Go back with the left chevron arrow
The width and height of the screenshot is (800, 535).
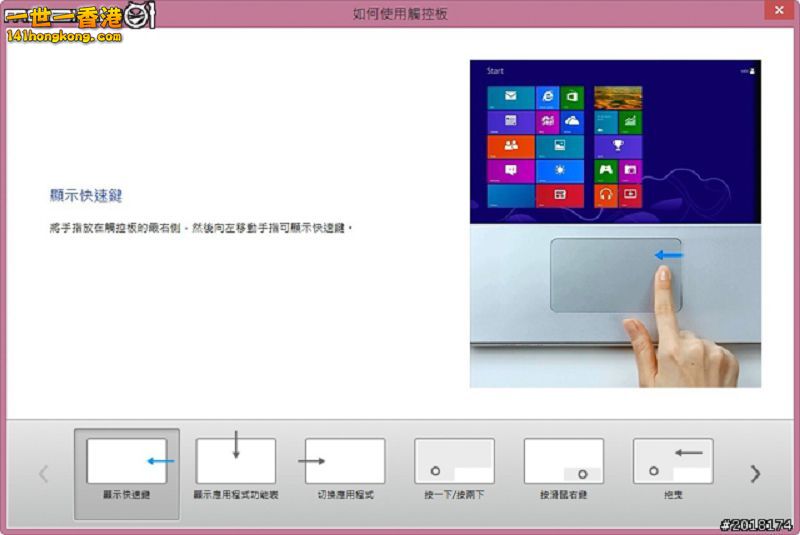44,474
